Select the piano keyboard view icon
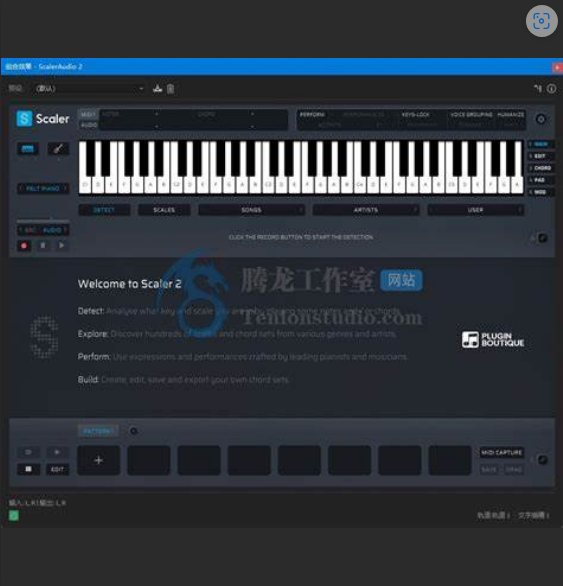 tap(28, 149)
